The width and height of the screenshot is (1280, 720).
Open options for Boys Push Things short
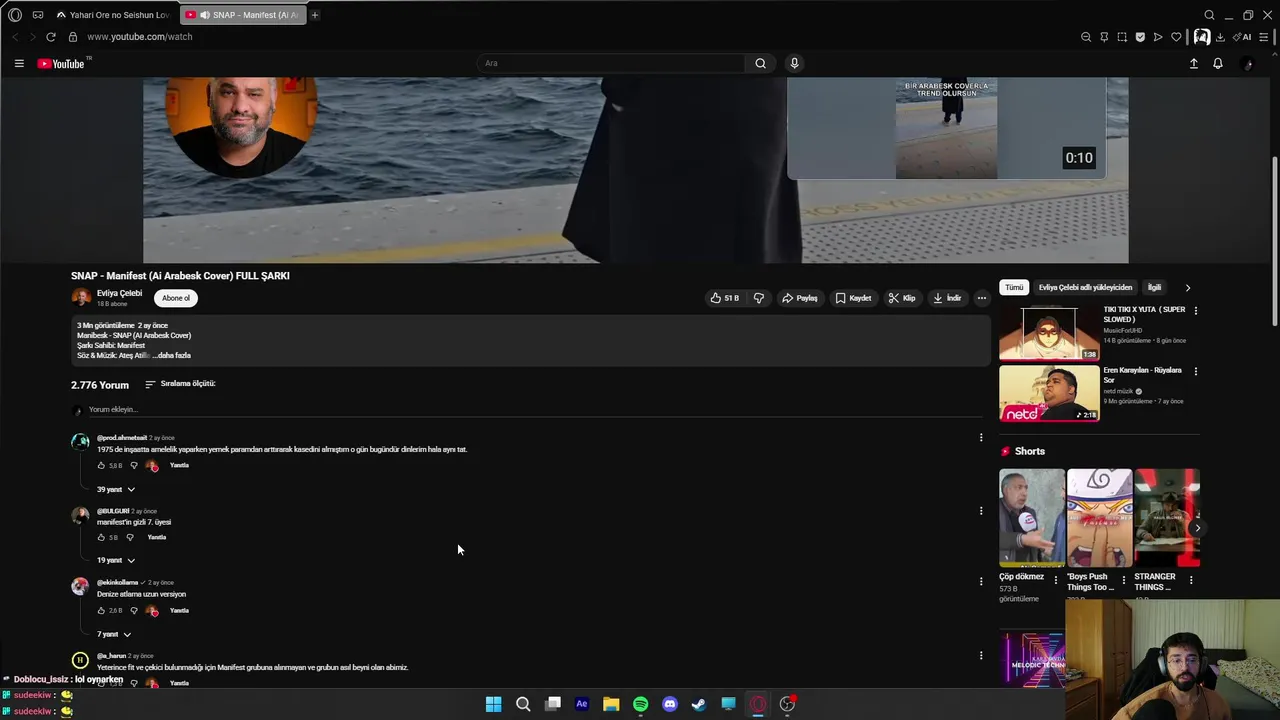coord(1123,580)
